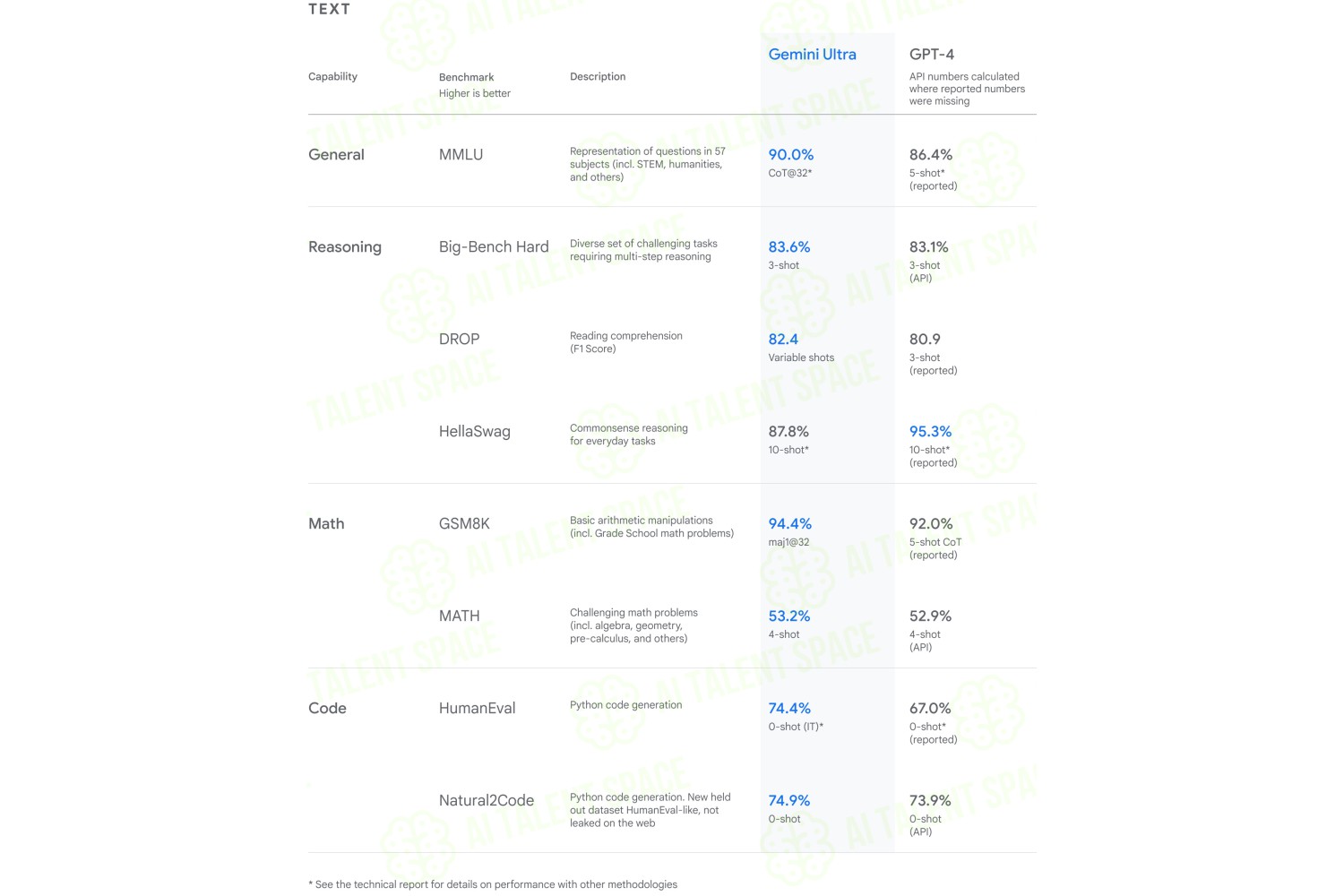Click the Gemini Ultra column header

click(812, 55)
